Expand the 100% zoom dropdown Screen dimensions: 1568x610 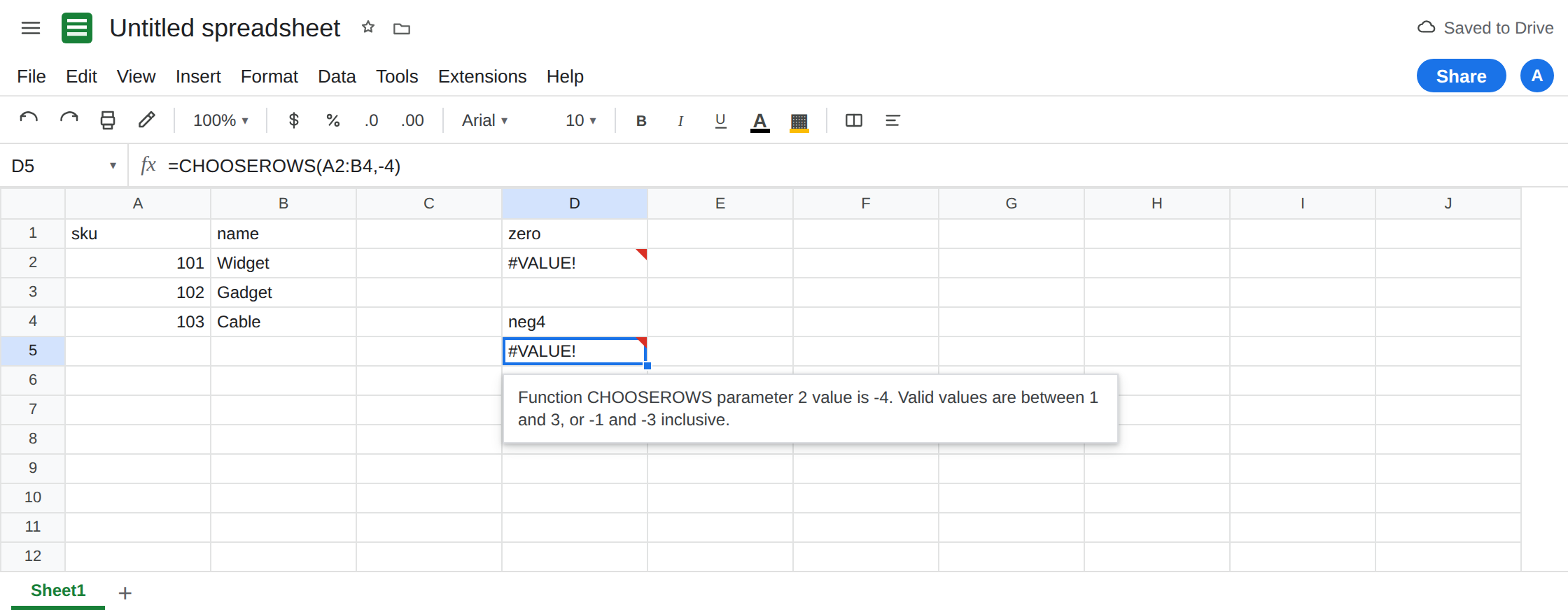[220, 120]
